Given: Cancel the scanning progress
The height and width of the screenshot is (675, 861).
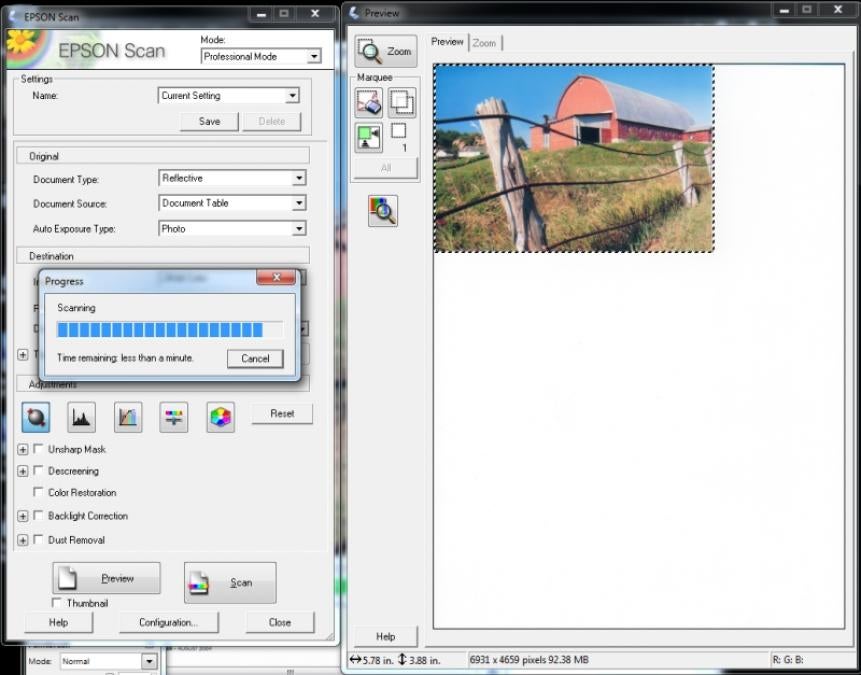Looking at the screenshot, I should [x=255, y=359].
